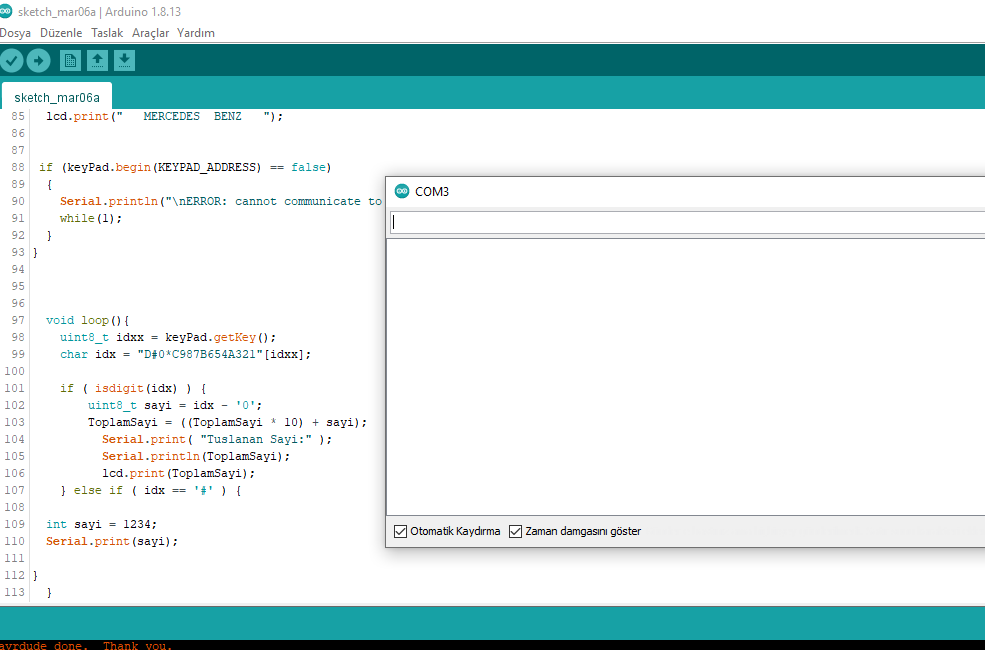
Task: Expand the Araçlar menu
Action: tap(150, 33)
